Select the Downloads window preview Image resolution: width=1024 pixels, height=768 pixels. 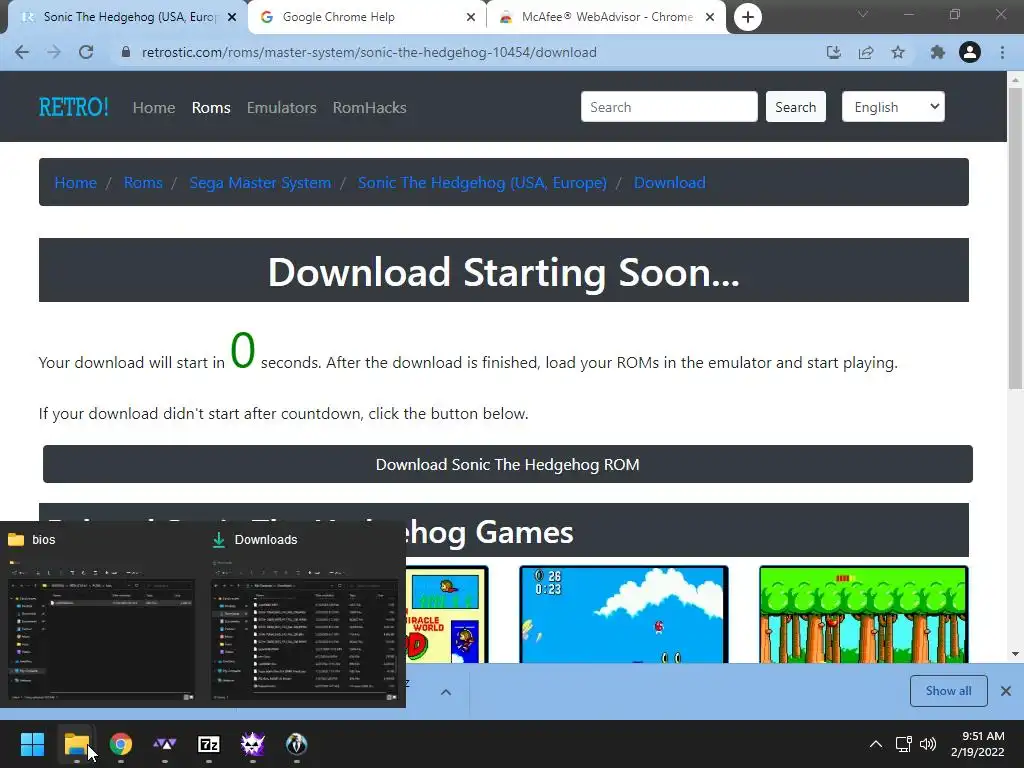[304, 615]
